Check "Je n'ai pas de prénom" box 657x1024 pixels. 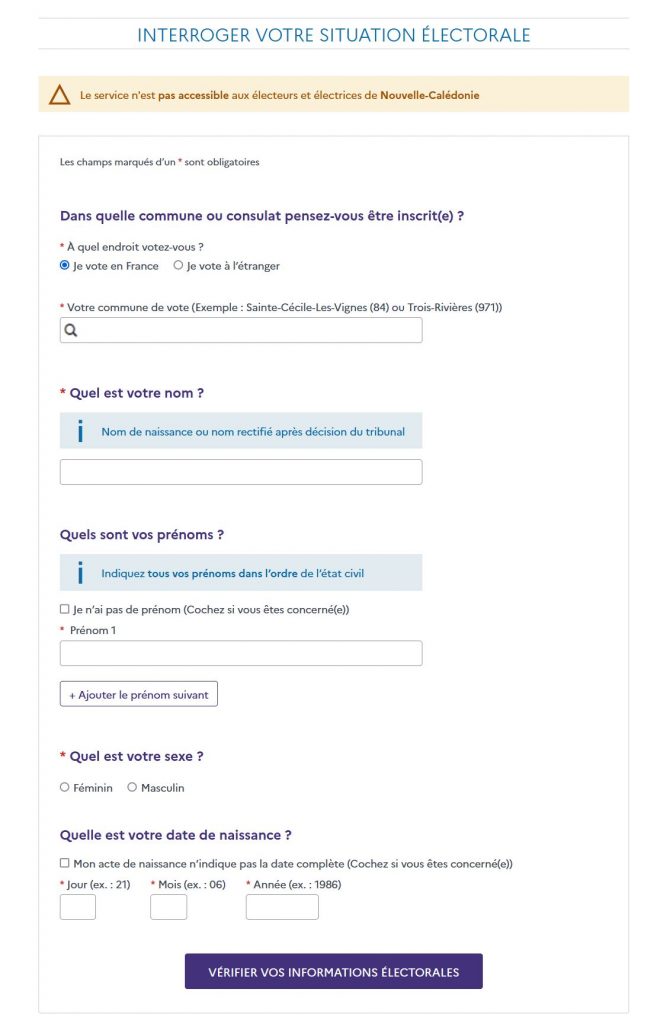pyautogui.click(x=65, y=609)
